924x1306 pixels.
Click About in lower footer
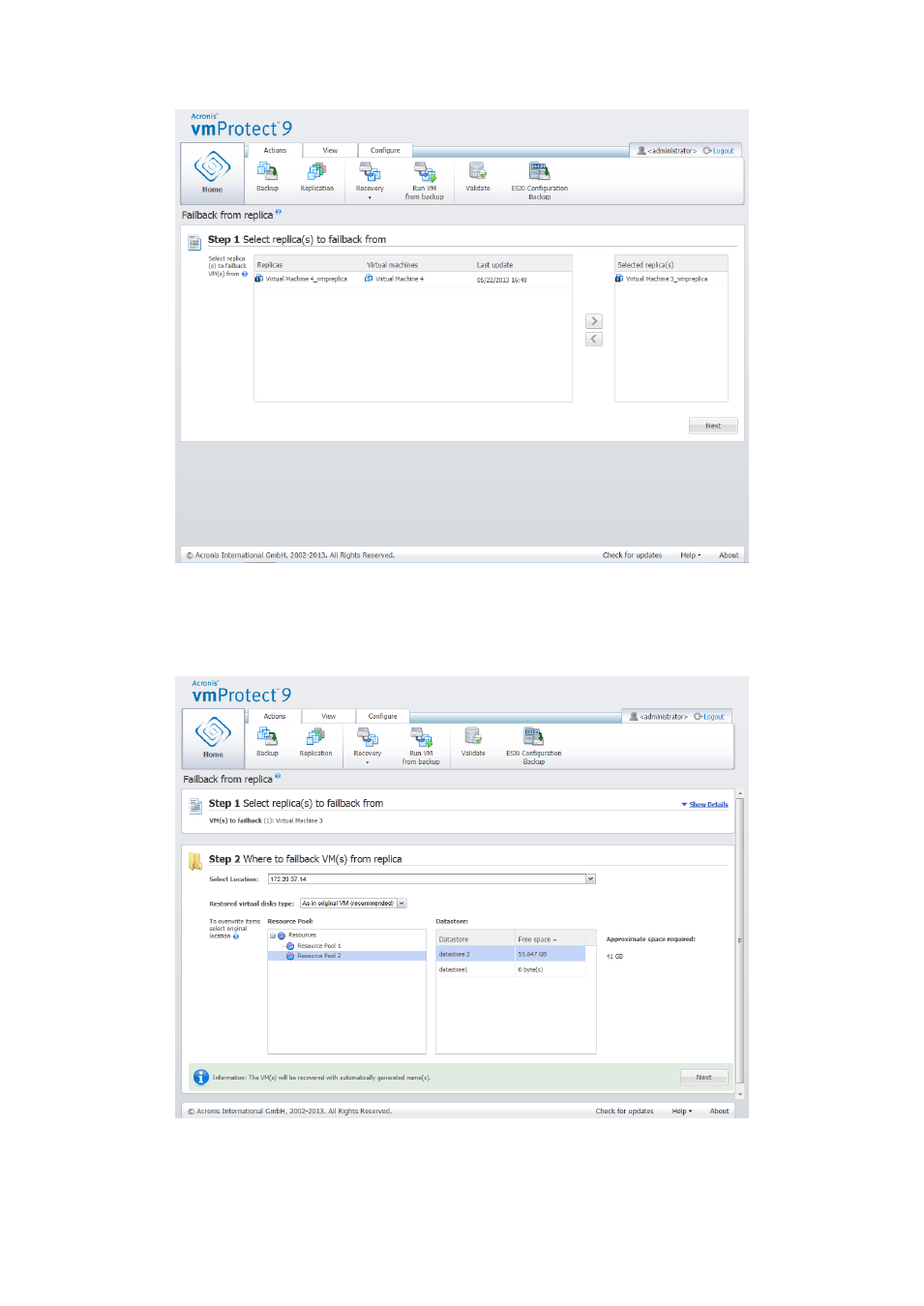(x=719, y=1111)
